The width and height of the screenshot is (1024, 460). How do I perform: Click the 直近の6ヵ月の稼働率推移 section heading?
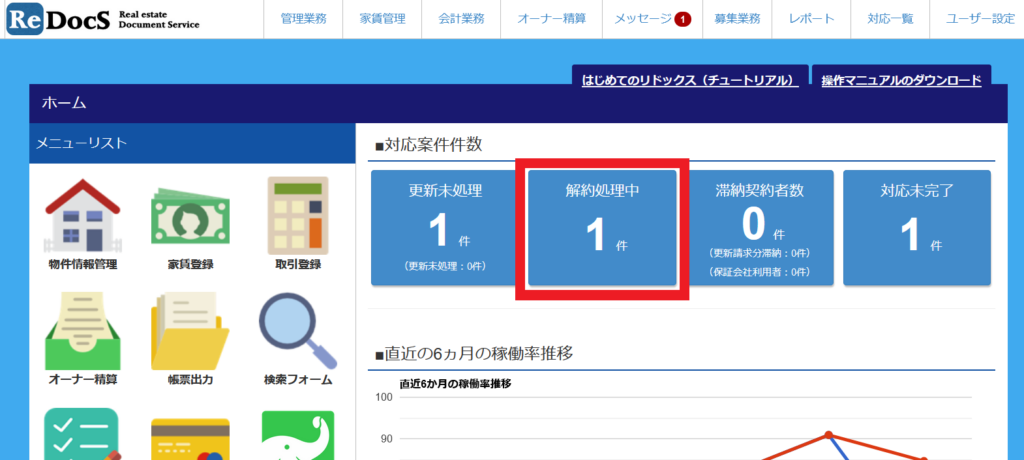point(474,354)
